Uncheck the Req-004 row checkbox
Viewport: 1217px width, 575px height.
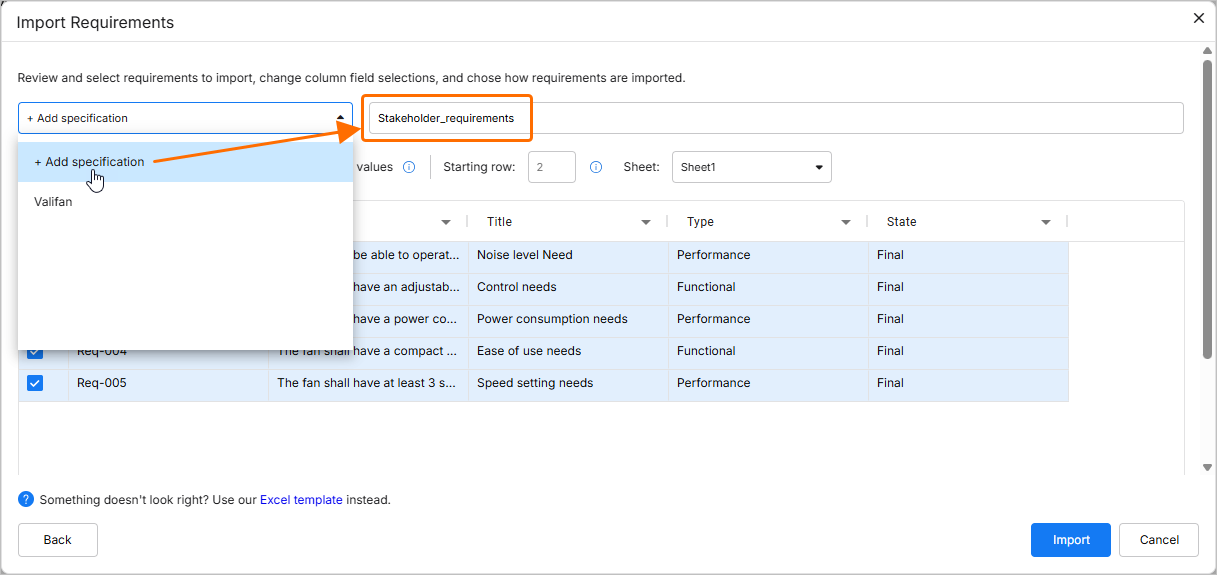click(x=35, y=353)
